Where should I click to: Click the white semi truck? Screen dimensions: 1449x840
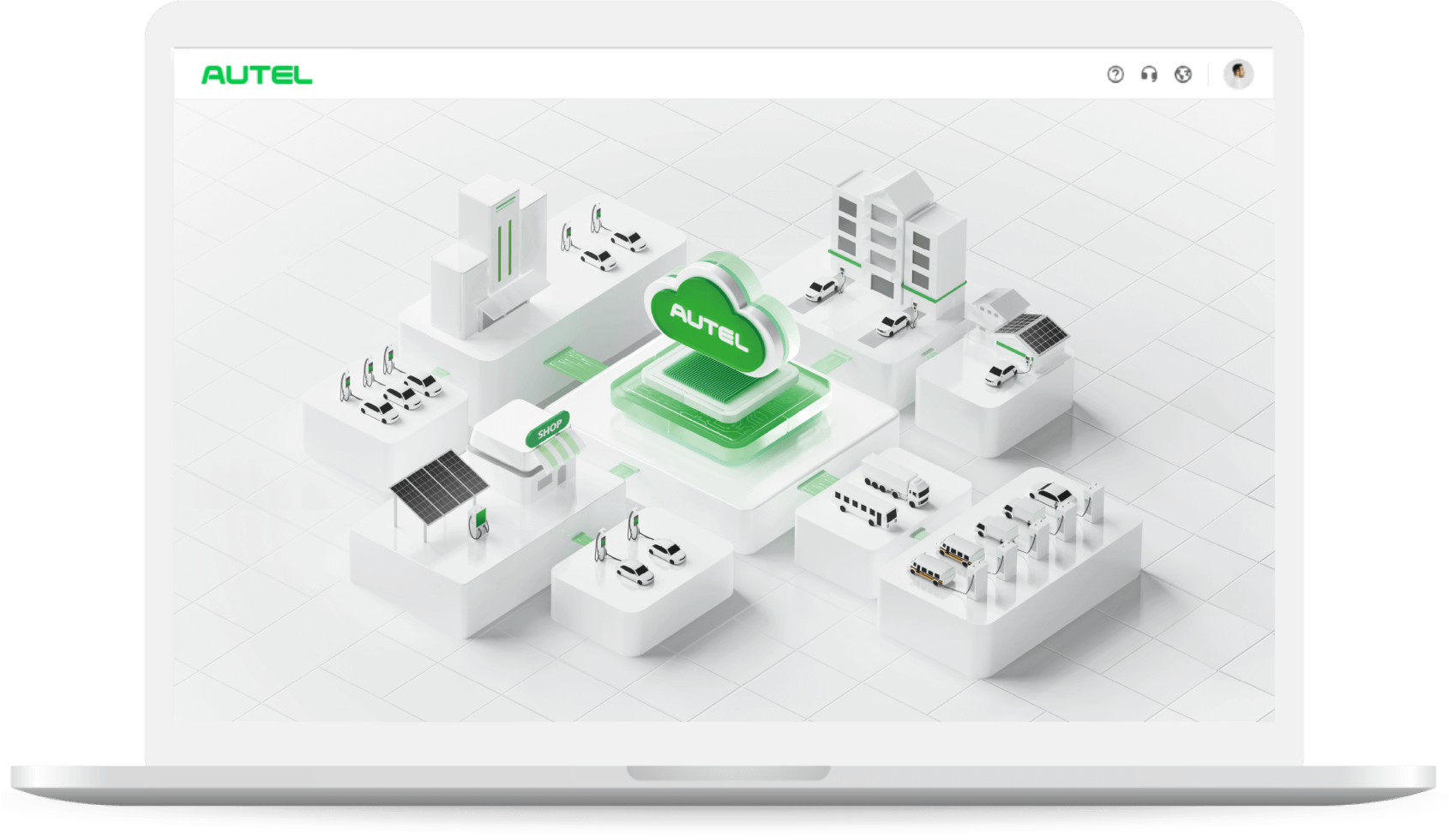(894, 478)
